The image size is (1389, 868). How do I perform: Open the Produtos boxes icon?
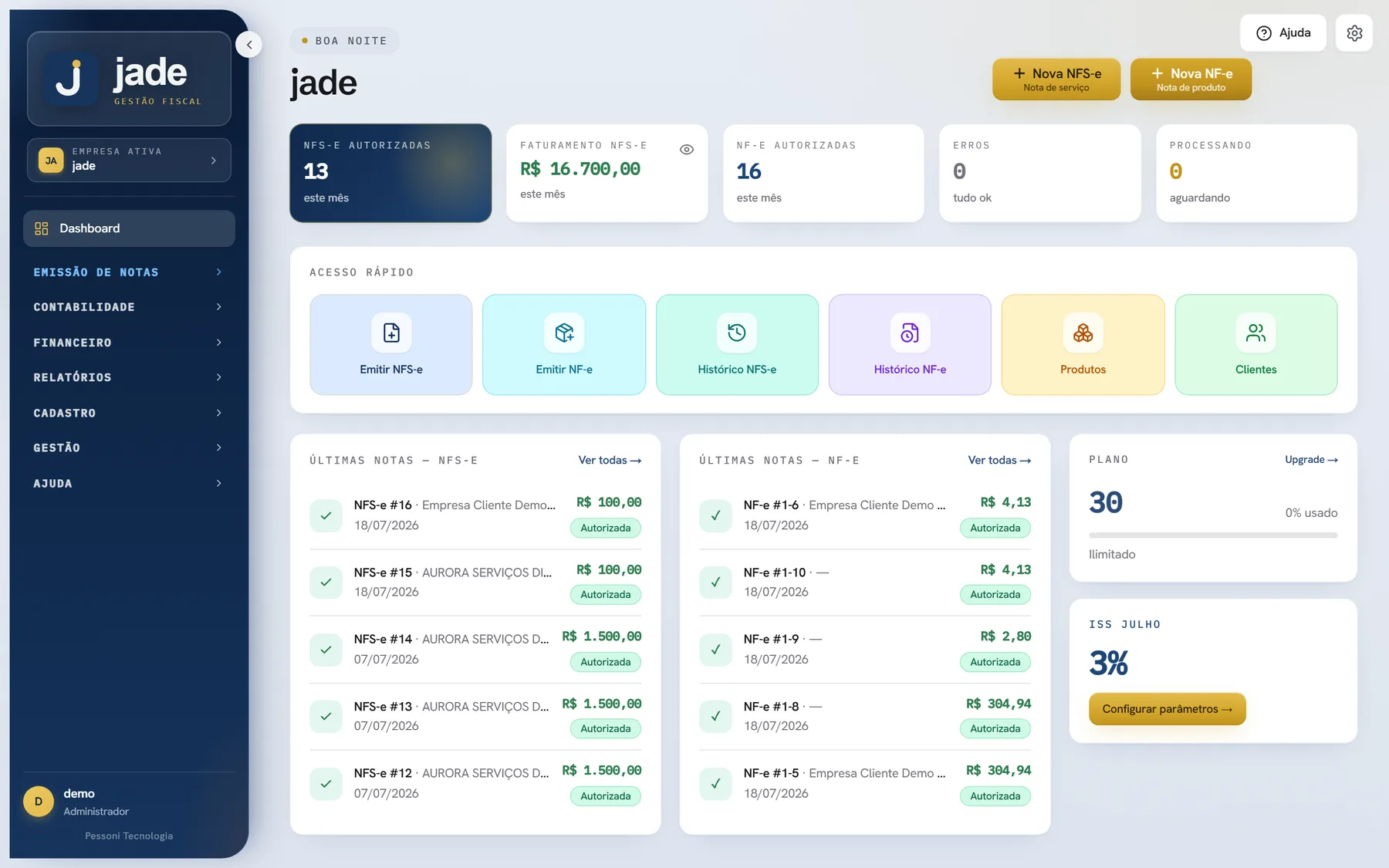tap(1083, 333)
